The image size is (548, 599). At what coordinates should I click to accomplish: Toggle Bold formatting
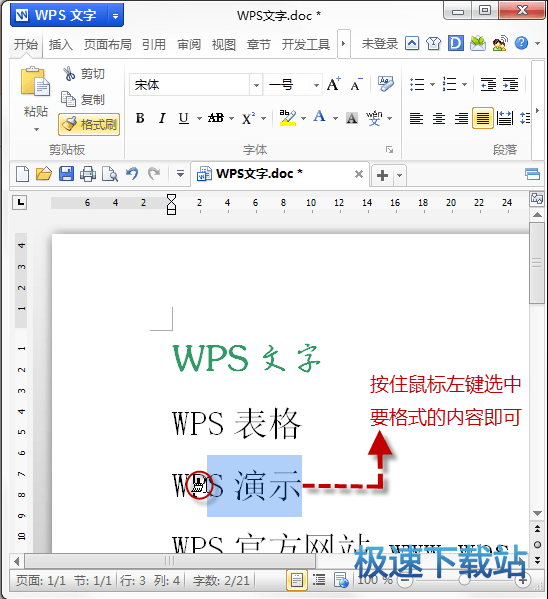(140, 118)
